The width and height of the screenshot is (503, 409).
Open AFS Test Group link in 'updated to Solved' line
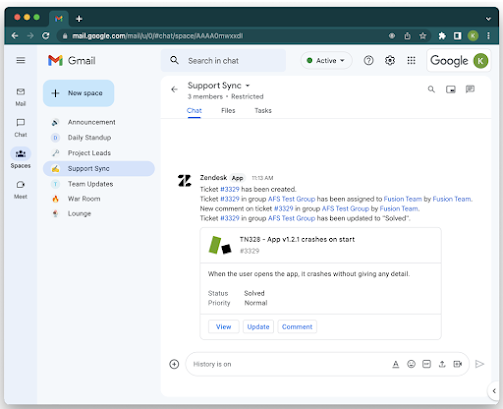click(x=291, y=218)
